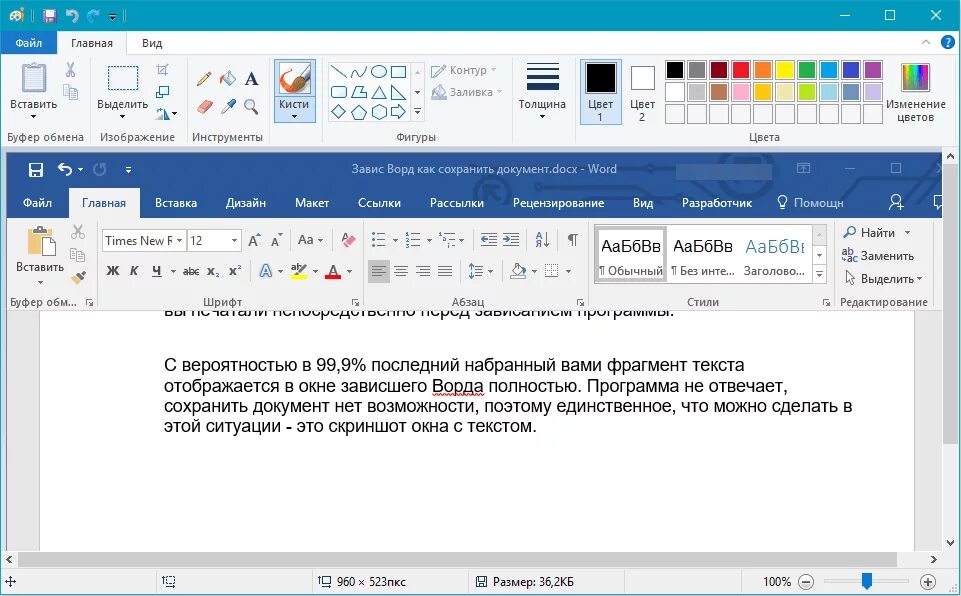Click Redo in Paint title bar

coord(93,15)
